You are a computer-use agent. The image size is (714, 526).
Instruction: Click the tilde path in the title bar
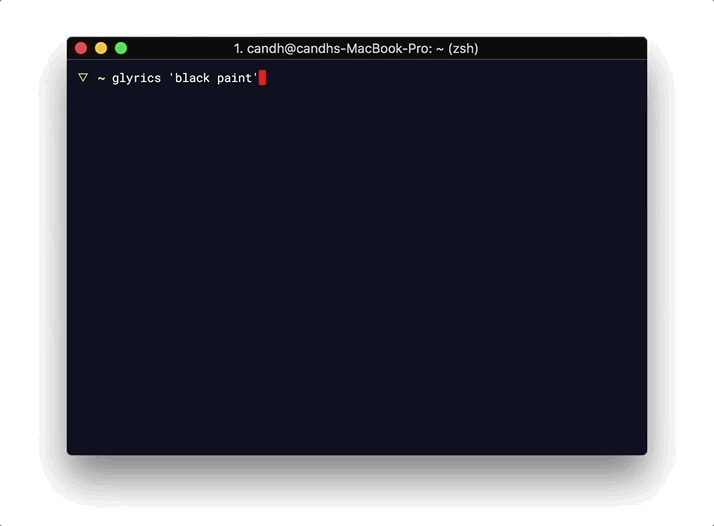pos(440,49)
